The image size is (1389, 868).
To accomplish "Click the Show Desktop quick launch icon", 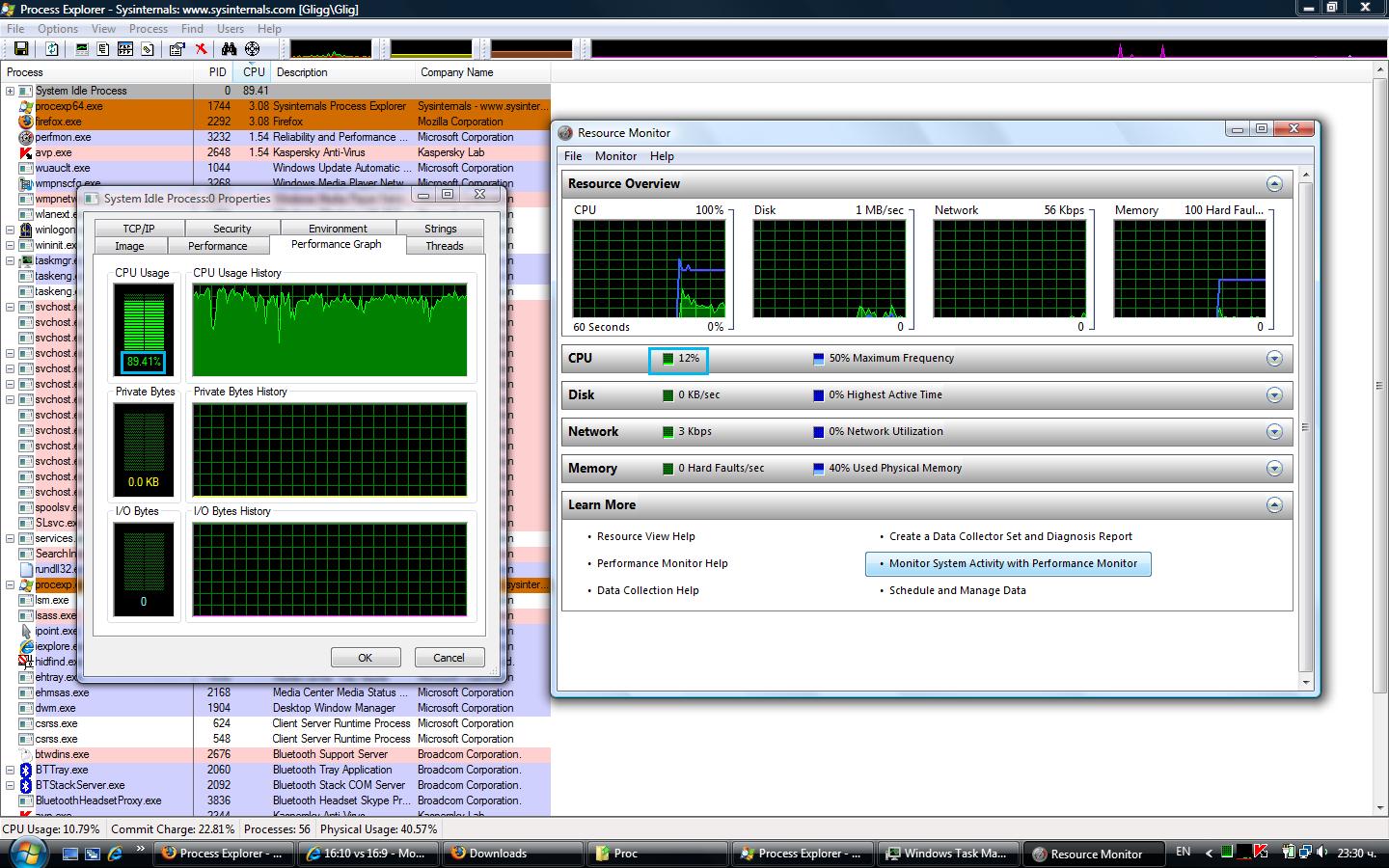I will [70, 854].
